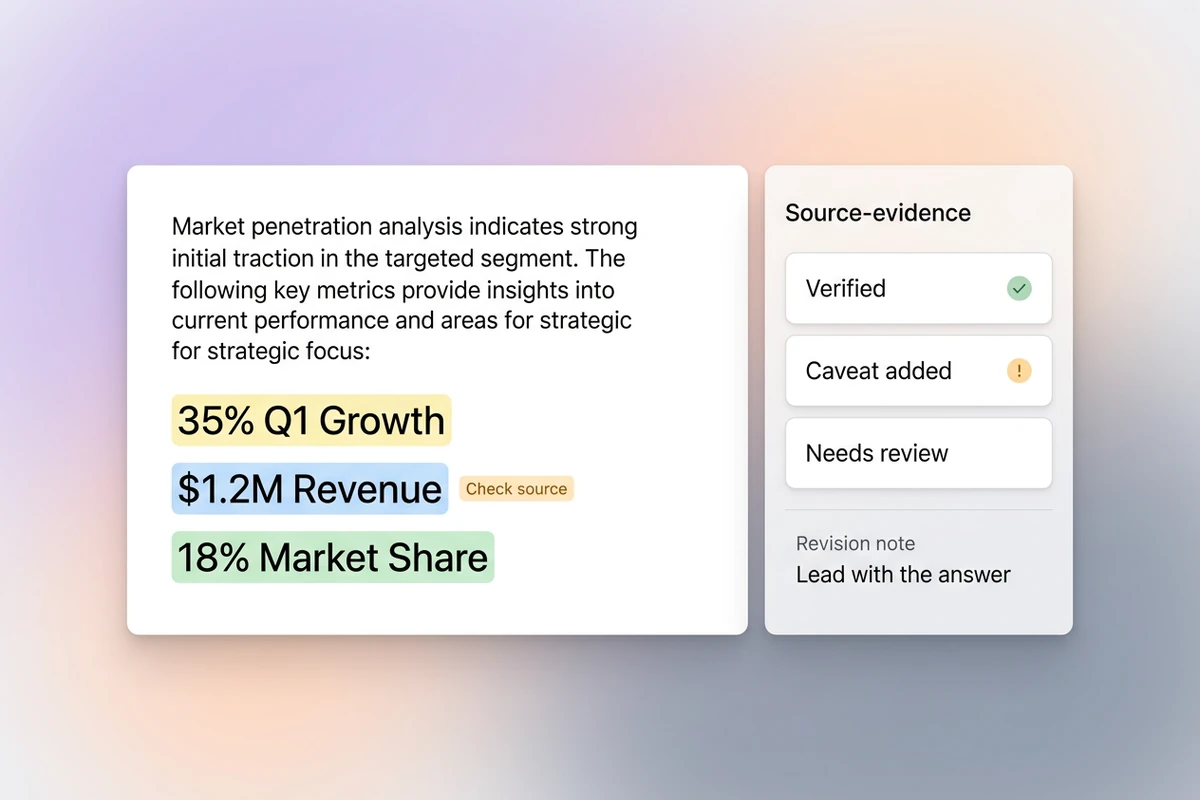This screenshot has width=1200, height=800.
Task: Click the Lead with the answer note
Action: [x=903, y=575]
